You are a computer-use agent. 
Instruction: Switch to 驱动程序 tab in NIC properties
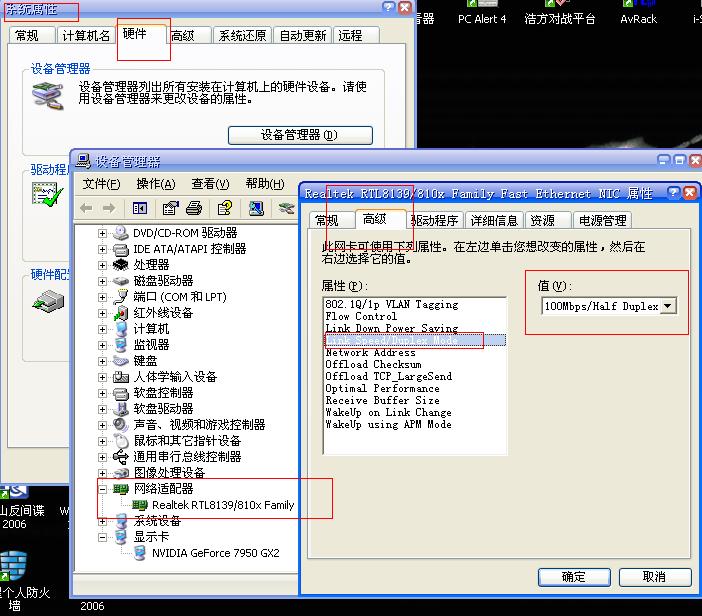(434, 220)
